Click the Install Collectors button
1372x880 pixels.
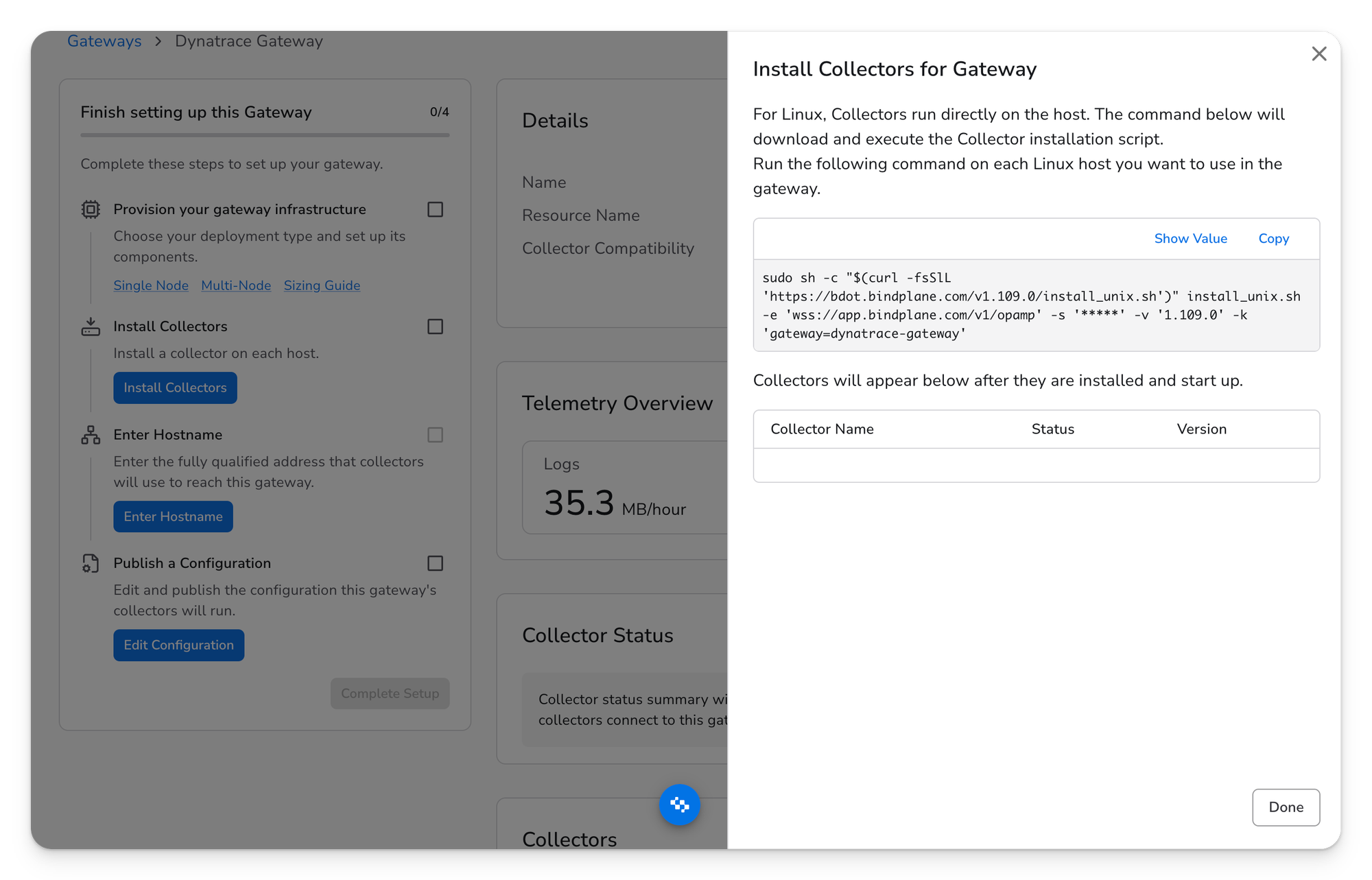pos(175,388)
